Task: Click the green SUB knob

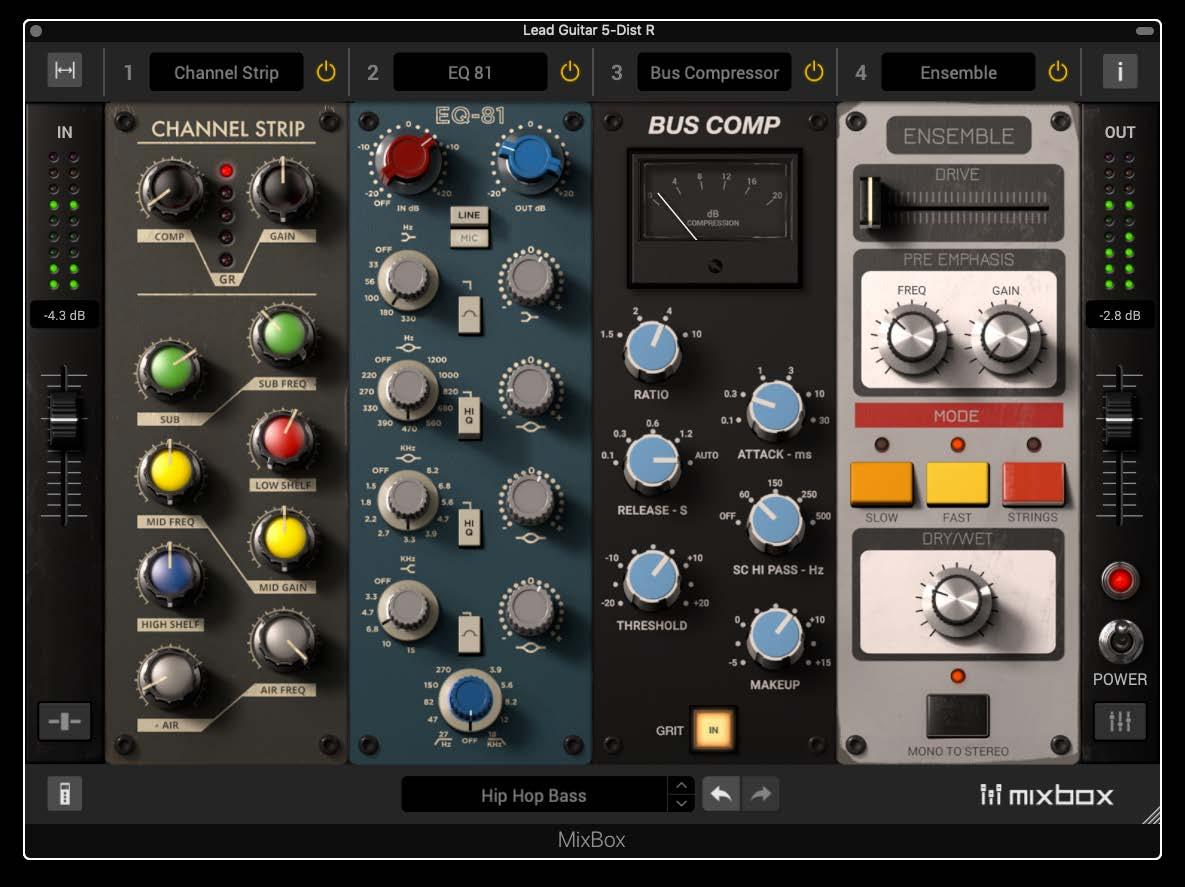Action: [x=172, y=370]
